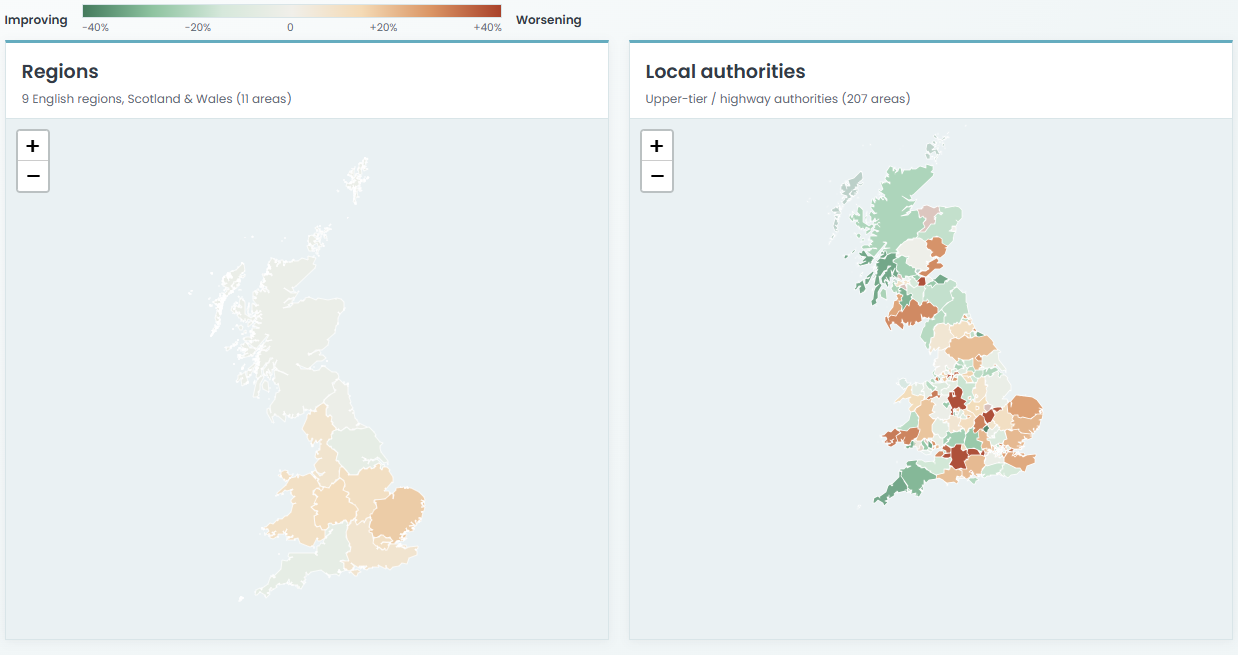Zoom out on the Regions map
This screenshot has width=1238, height=655.
click(x=33, y=176)
